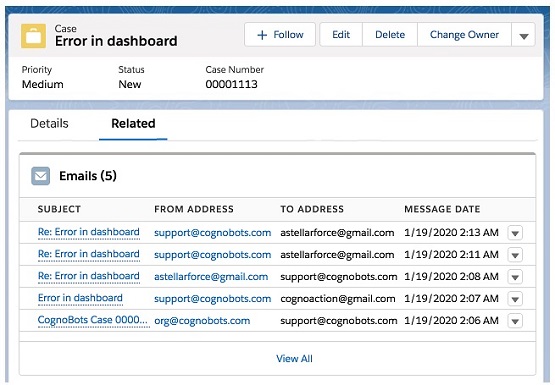The image size is (555, 385).
Task: Click the Emails envelope icon
Action: click(40, 176)
